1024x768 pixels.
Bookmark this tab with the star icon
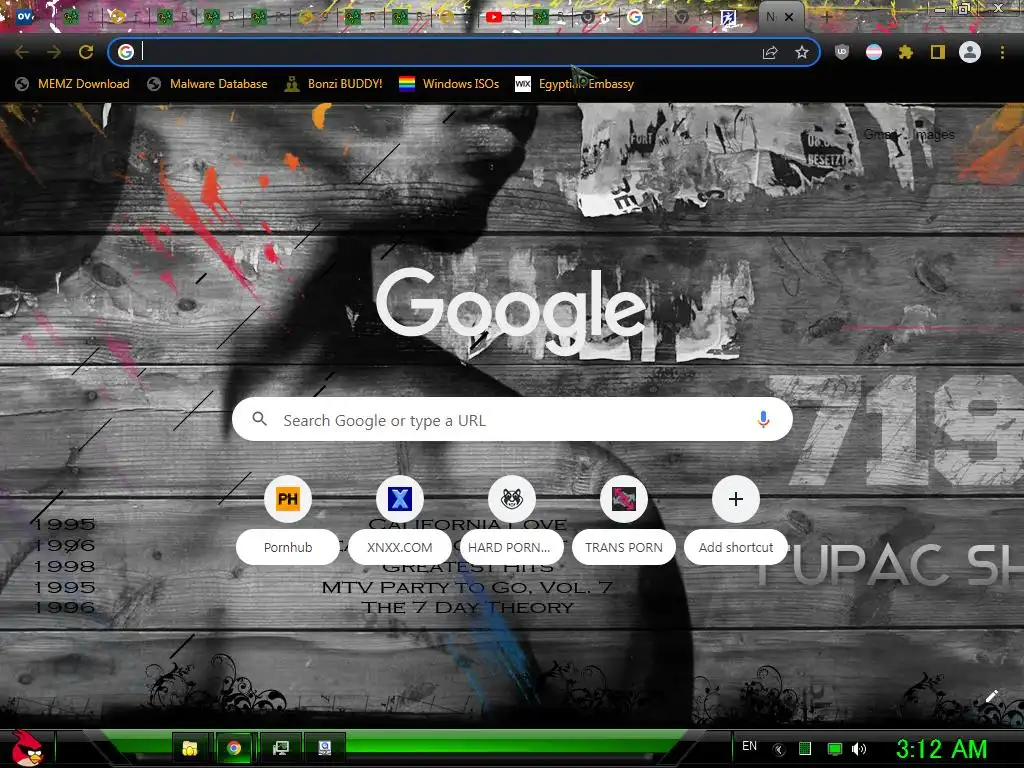point(802,52)
